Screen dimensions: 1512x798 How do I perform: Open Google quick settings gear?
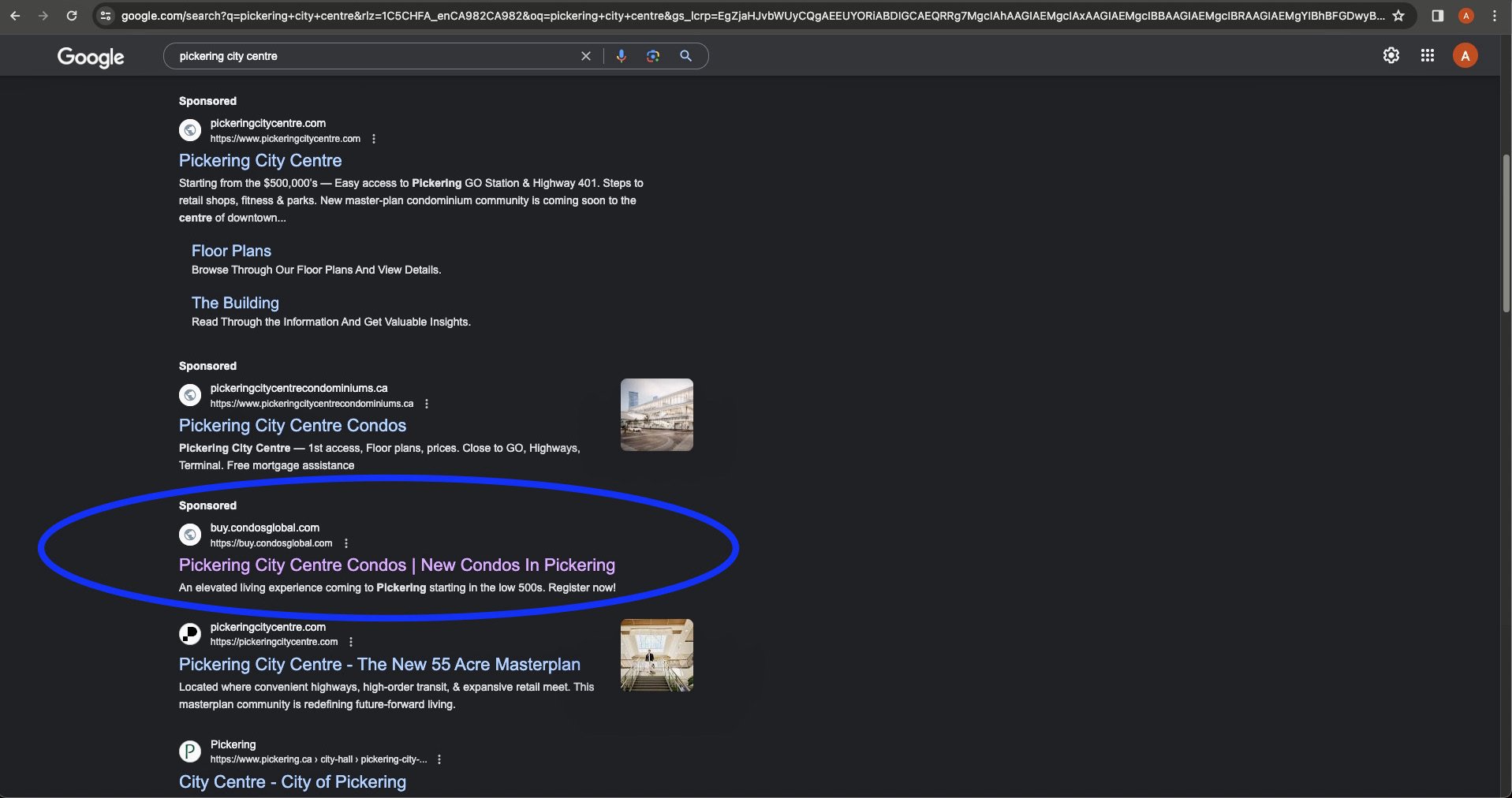(1391, 55)
